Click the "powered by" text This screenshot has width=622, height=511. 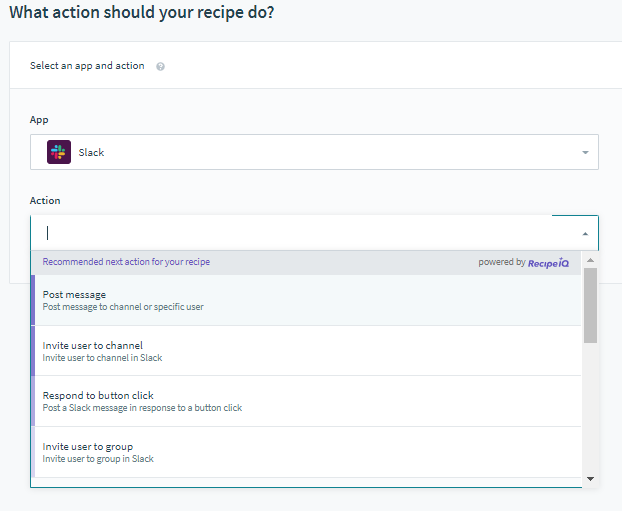point(502,262)
